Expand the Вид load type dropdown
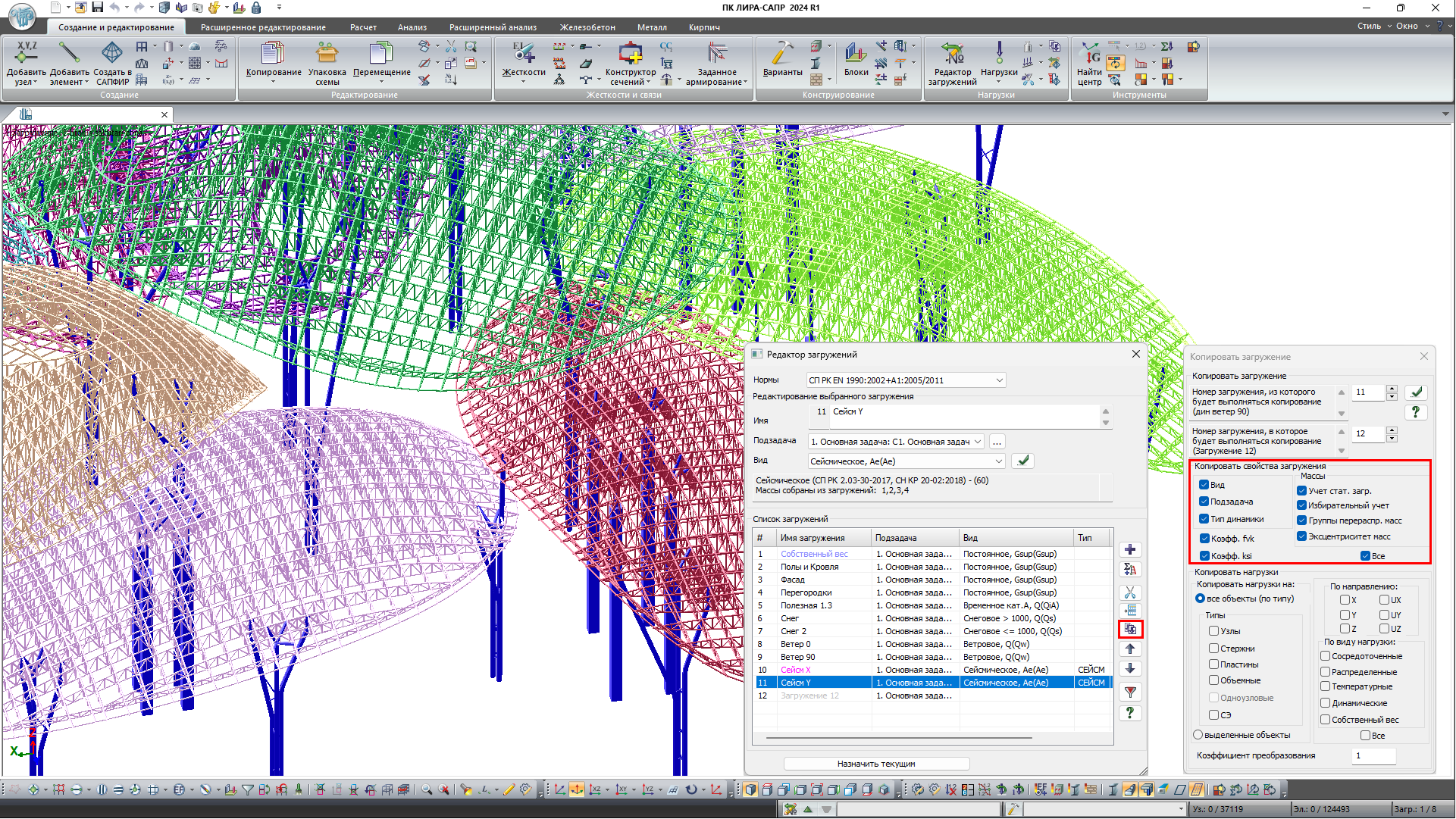Screen dimensions: 1456x819 [998, 461]
